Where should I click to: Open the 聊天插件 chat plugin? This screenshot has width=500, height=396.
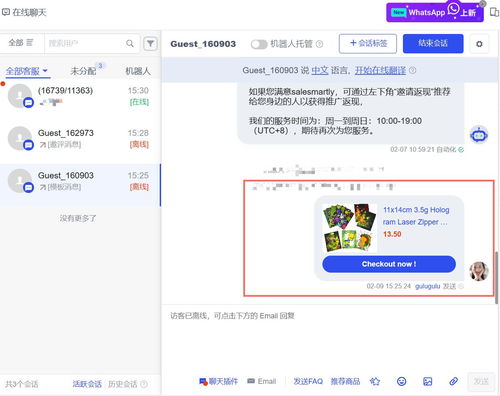(218, 381)
